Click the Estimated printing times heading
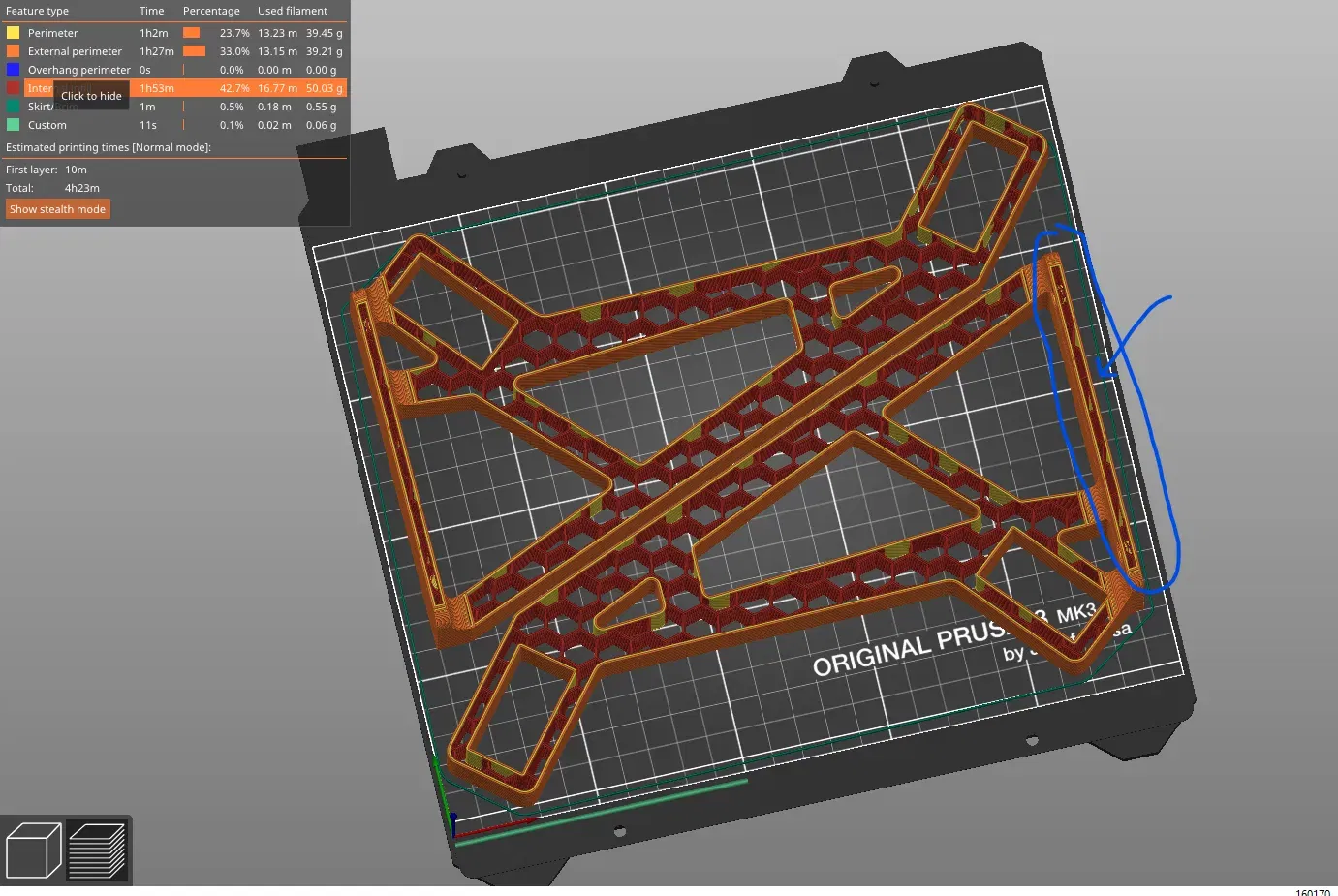 click(x=109, y=147)
